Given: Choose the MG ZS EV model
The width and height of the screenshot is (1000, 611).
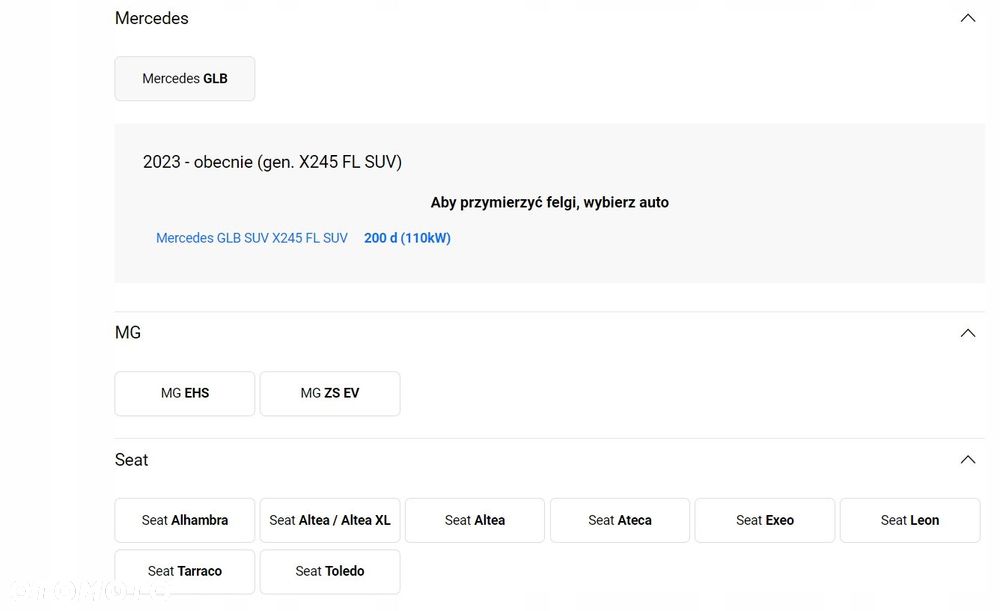Looking at the screenshot, I should [x=330, y=394].
